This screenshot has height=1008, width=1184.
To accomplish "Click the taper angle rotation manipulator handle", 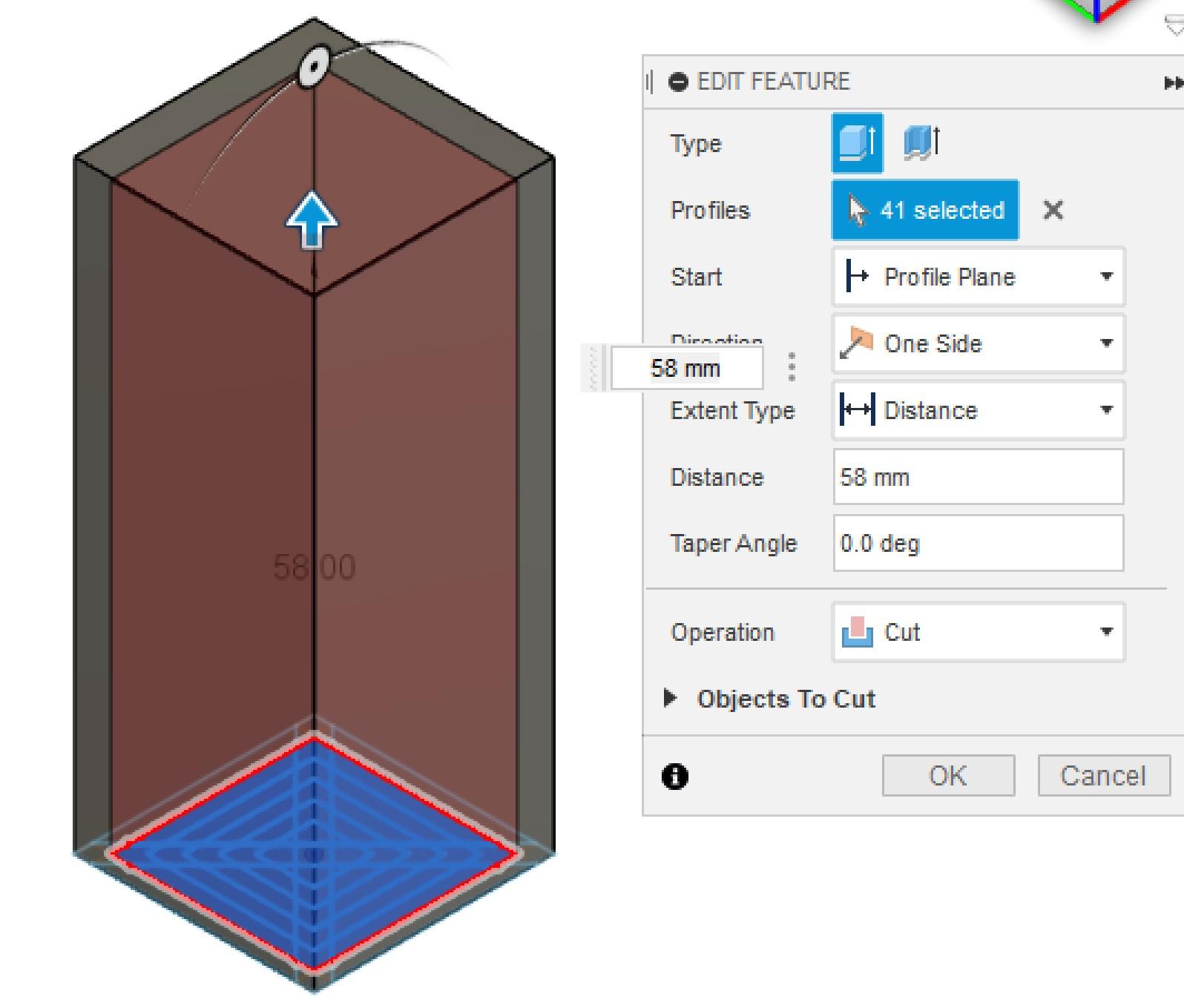I will coord(314,67).
